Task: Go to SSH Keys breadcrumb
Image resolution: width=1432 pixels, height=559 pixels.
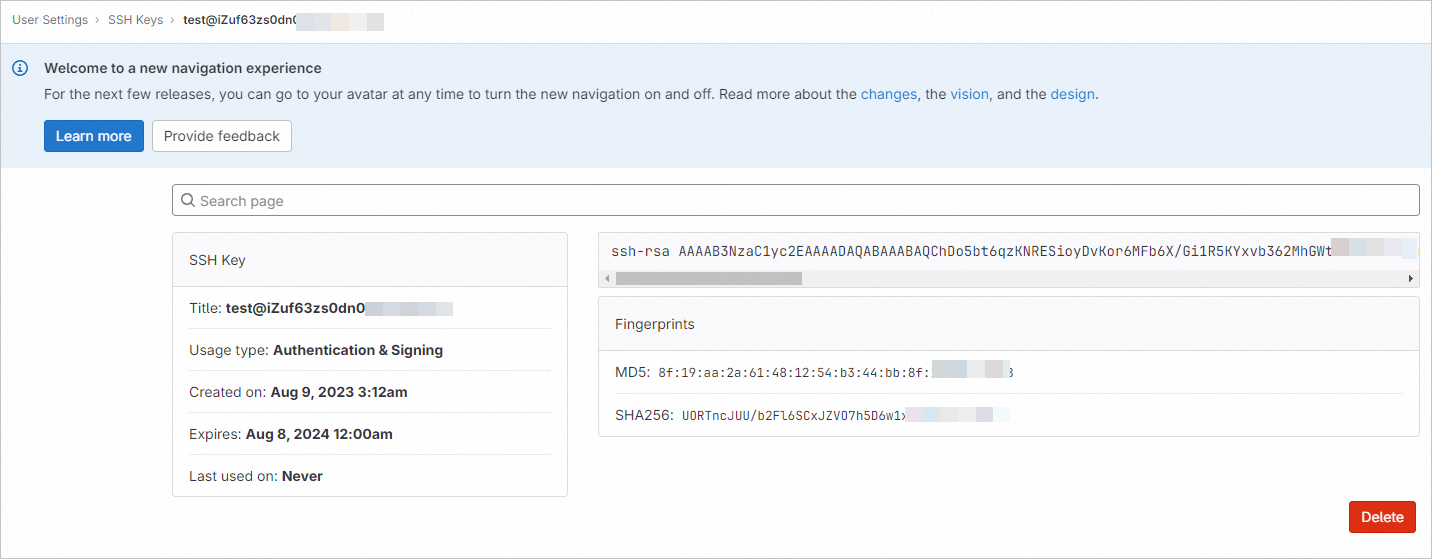Action: click(135, 20)
